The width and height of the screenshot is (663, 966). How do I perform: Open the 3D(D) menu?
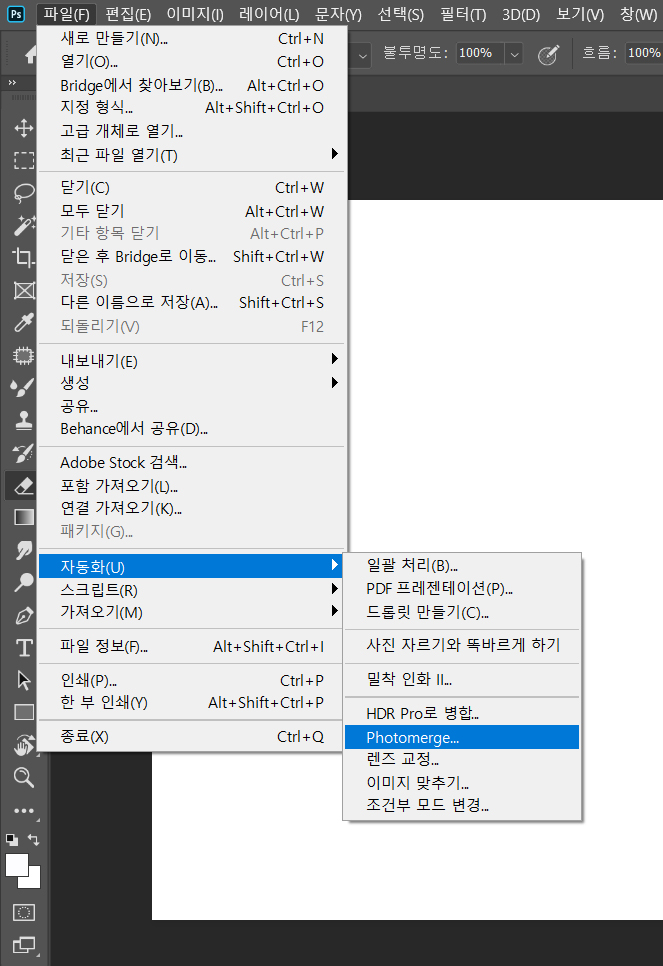[x=521, y=14]
